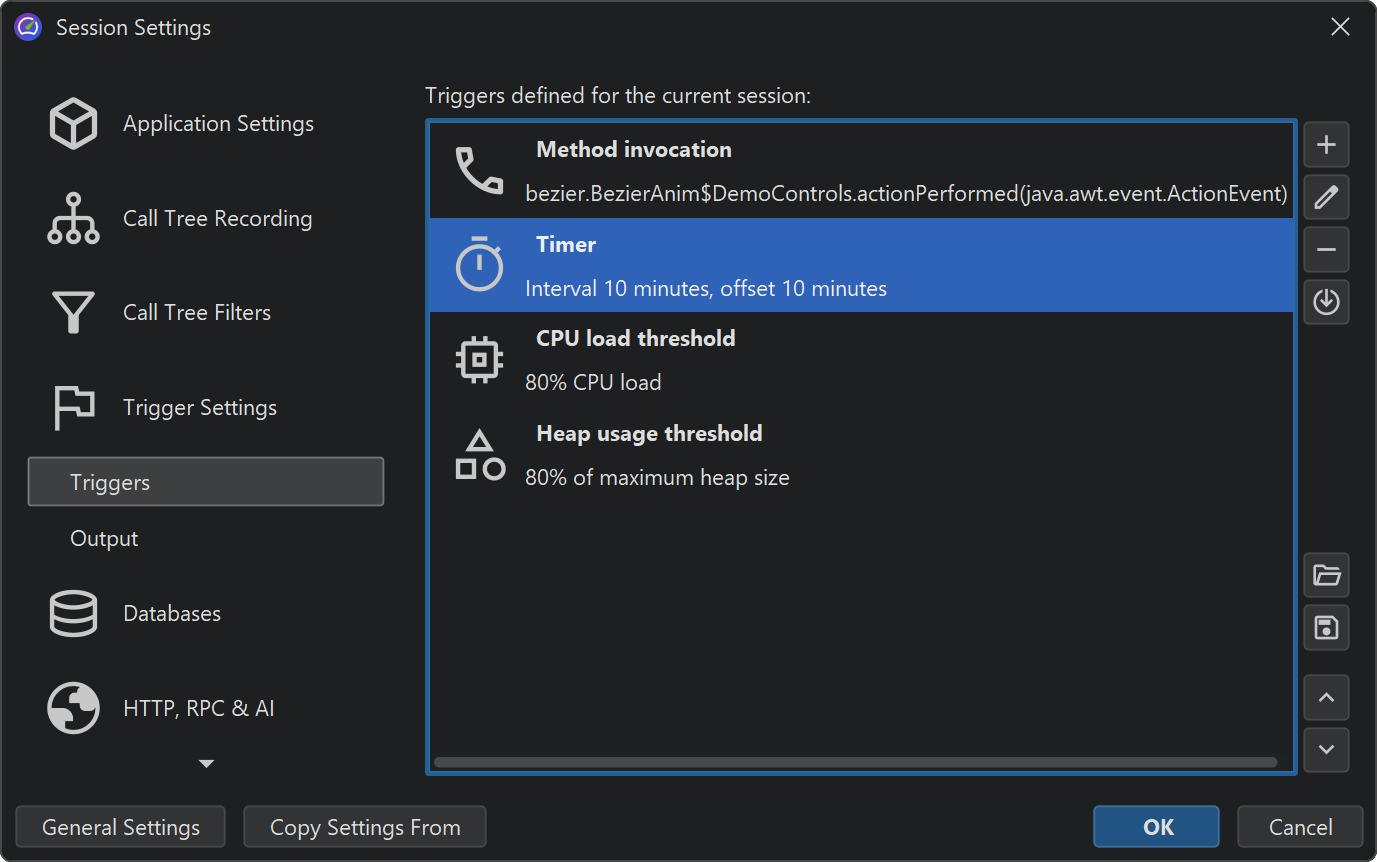Open the Output sub-item

pos(104,539)
